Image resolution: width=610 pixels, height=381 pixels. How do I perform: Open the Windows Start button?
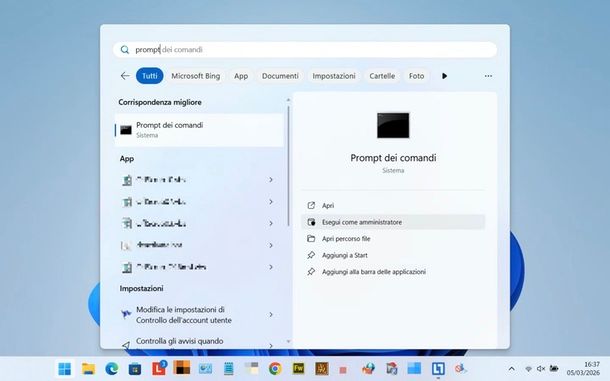coord(65,369)
